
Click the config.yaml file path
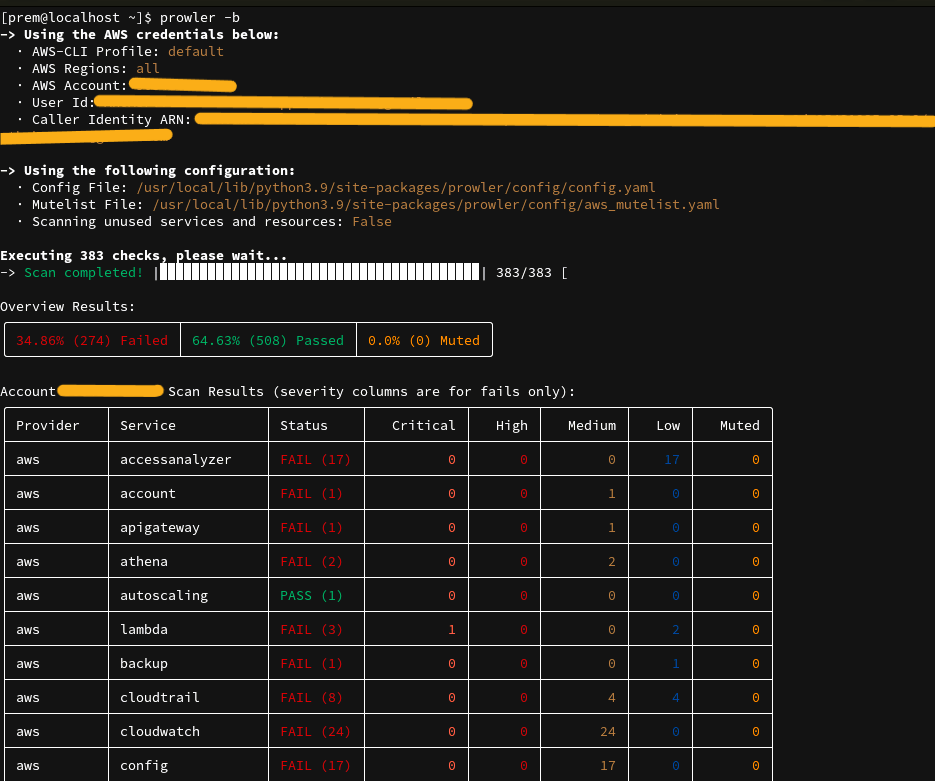(x=396, y=187)
